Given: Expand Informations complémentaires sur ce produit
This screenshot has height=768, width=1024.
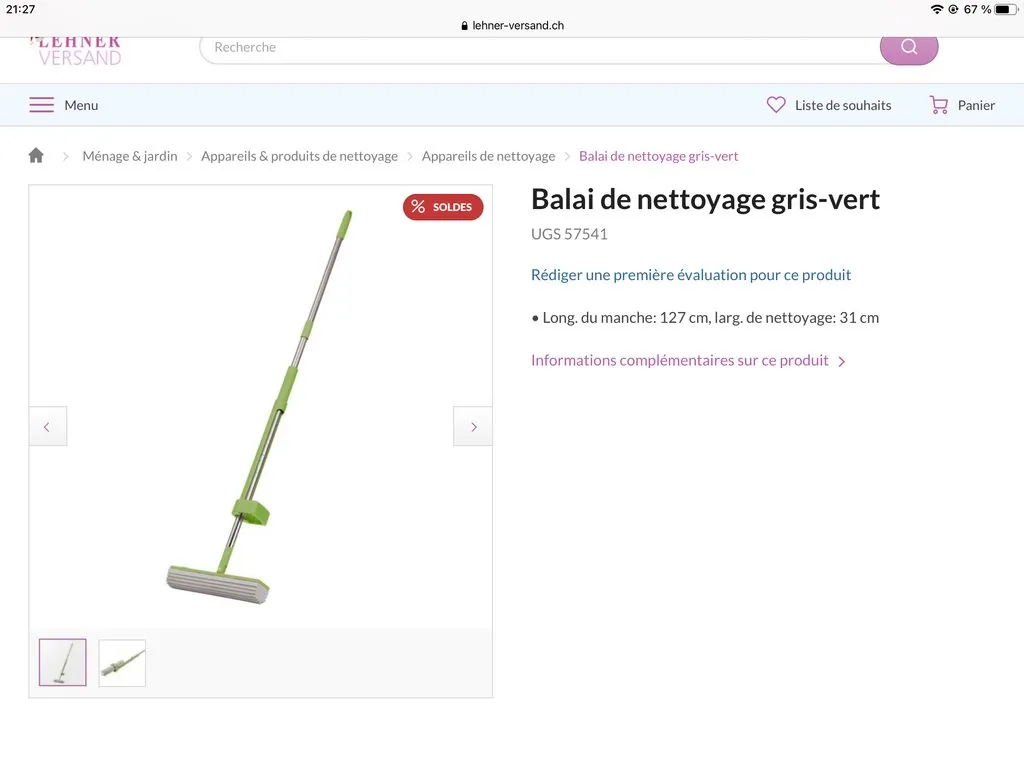Looking at the screenshot, I should (x=688, y=361).
